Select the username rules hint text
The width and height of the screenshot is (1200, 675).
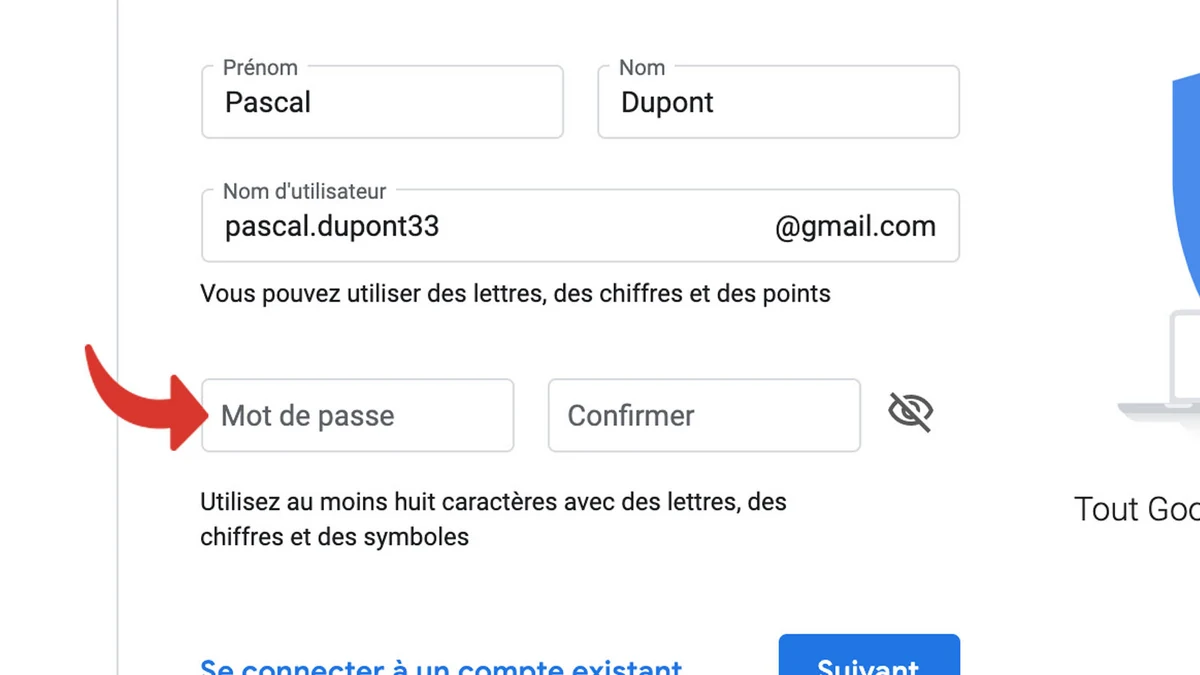coord(515,293)
